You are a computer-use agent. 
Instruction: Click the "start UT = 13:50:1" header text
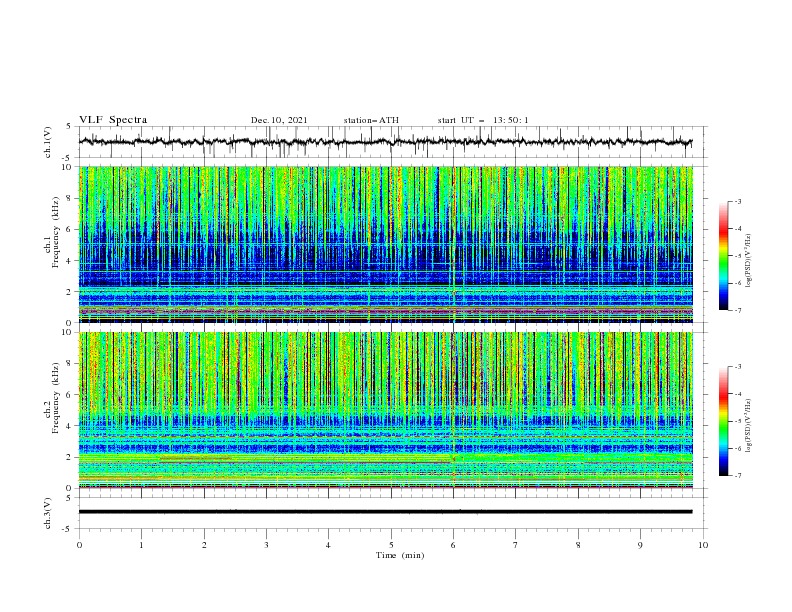click(x=483, y=120)
